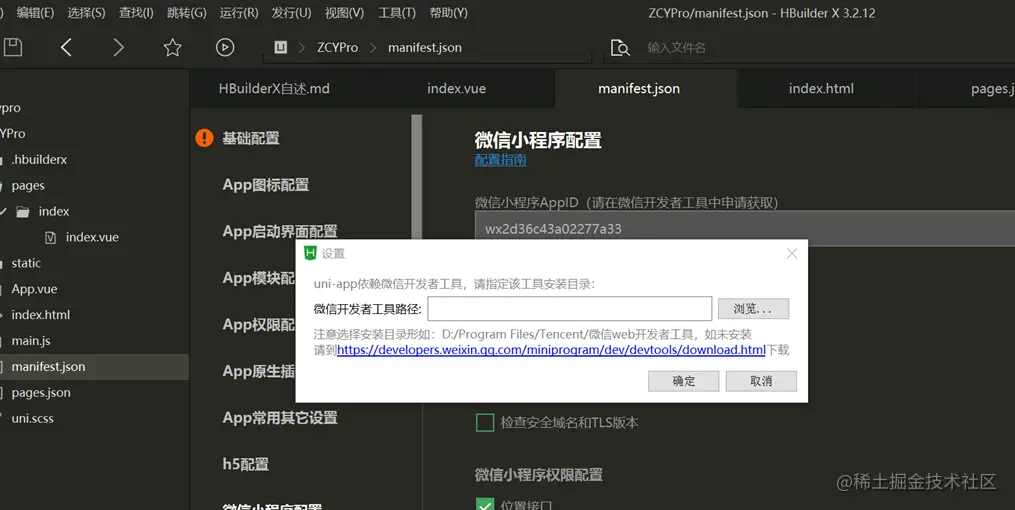Image resolution: width=1015 pixels, height=510 pixels.
Task: Open index.html in project tree
Action: [40, 315]
